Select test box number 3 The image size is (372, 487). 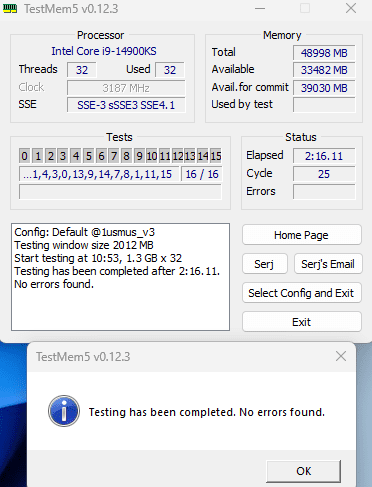[63, 156]
